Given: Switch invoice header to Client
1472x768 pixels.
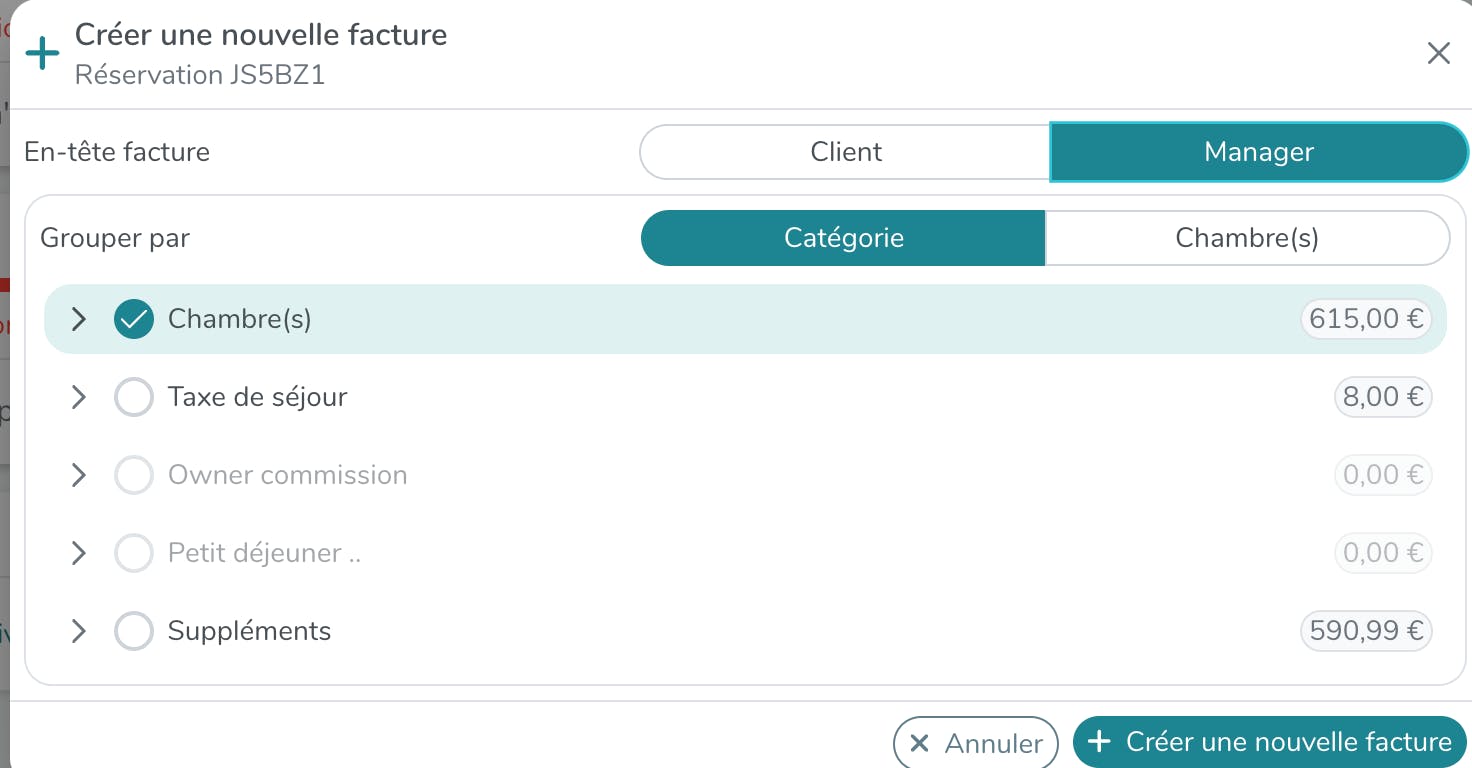Looking at the screenshot, I should pyautogui.click(x=845, y=152).
